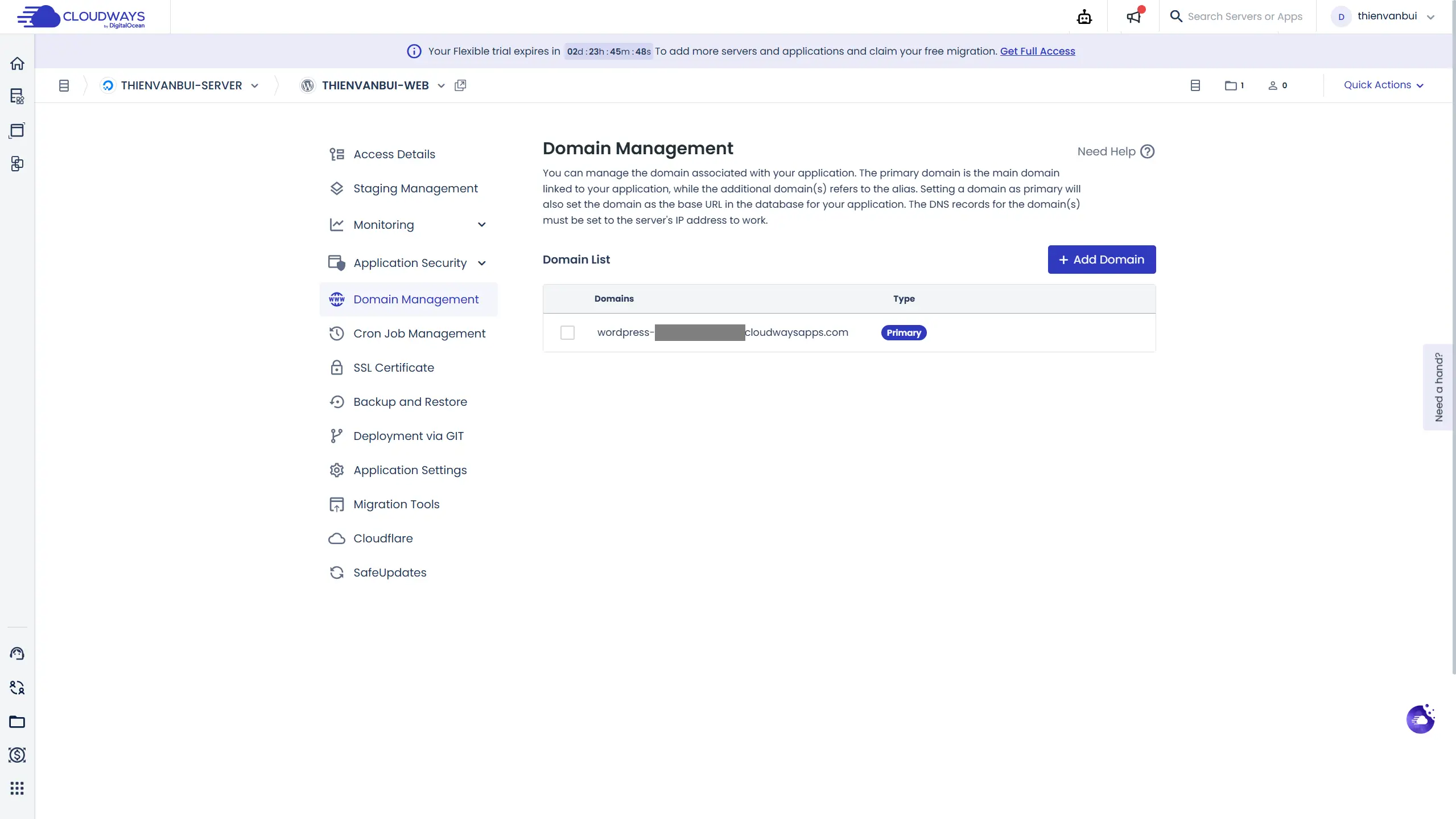Click the Cloudways logo

click(x=81, y=17)
